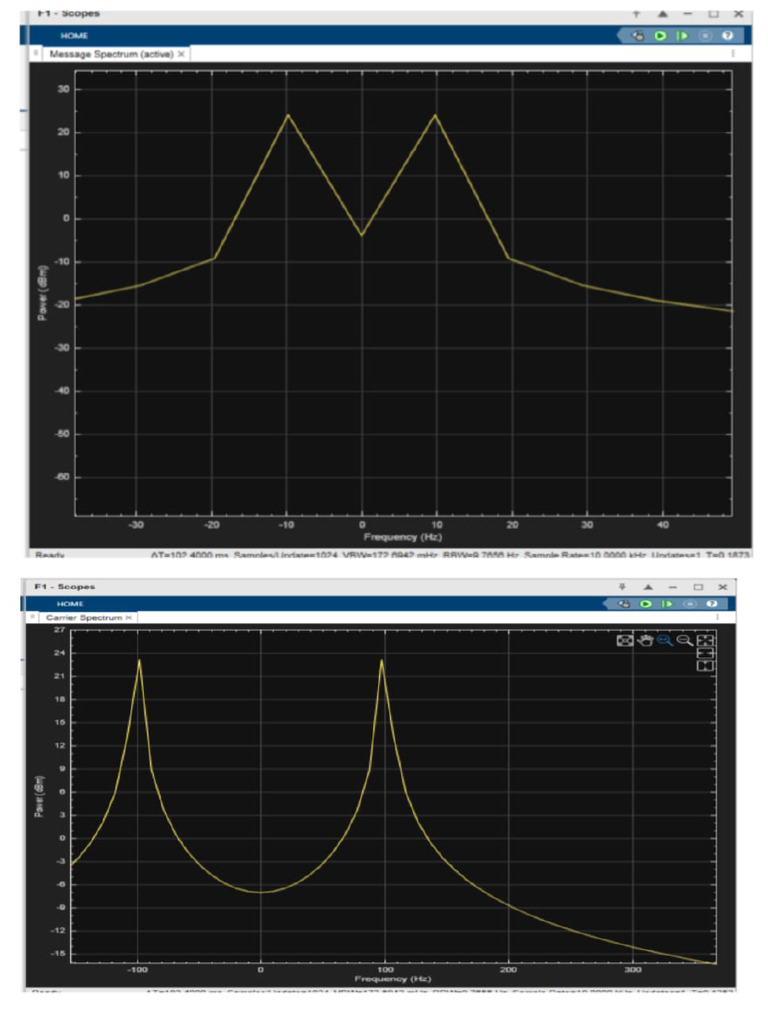Screen dimensions: 768x1024
Task: Click the zoom out magnifier on the Carrier plot
Action: coord(684,640)
